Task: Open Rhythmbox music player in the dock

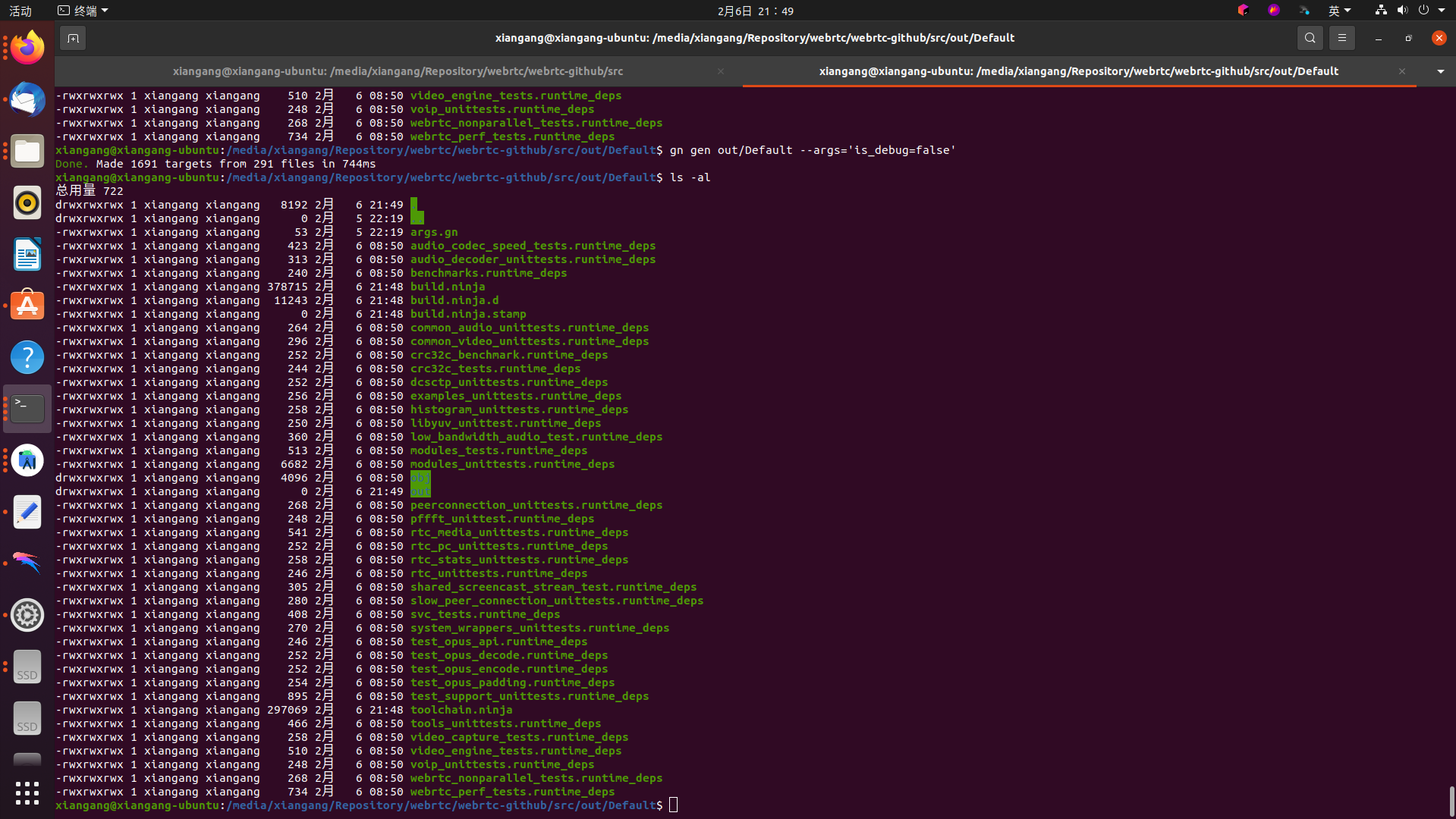Action: click(x=27, y=202)
